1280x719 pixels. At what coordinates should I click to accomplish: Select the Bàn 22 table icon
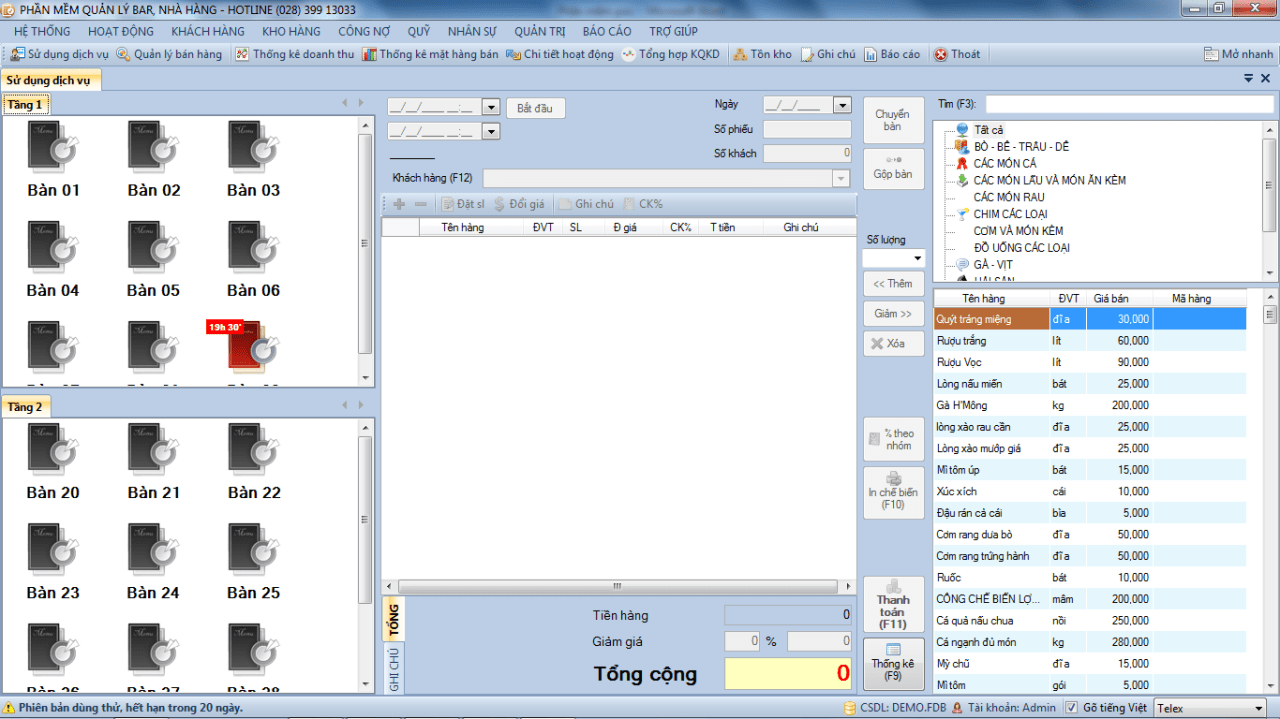pyautogui.click(x=254, y=450)
